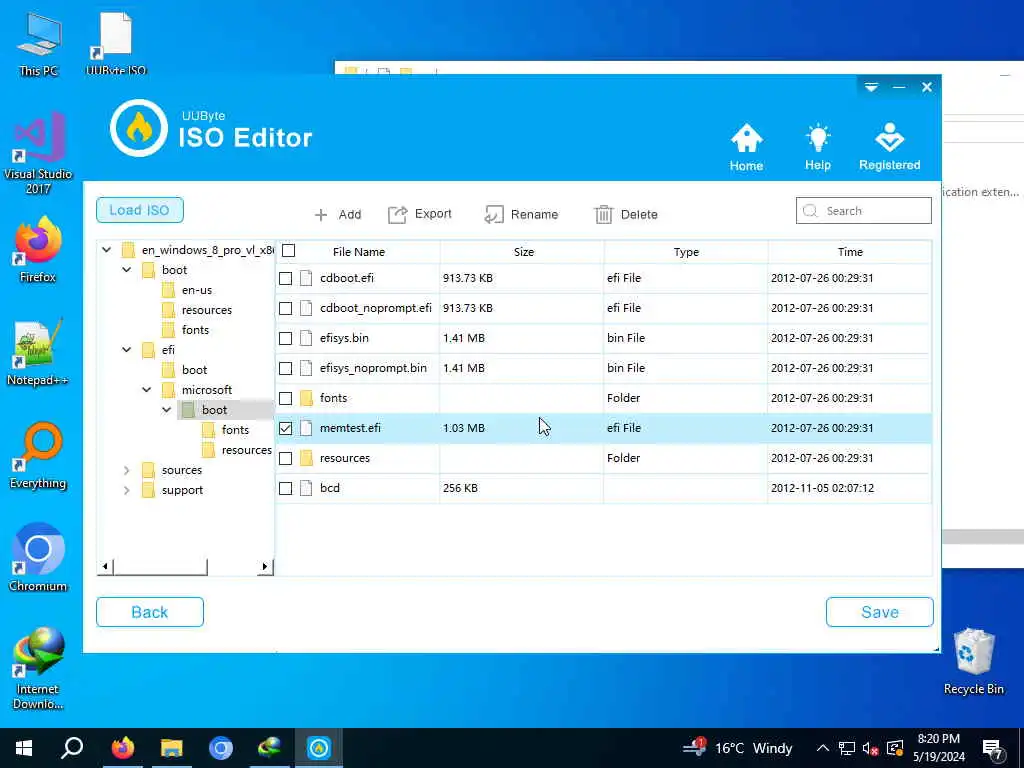Open the Everything search desktop icon
The height and width of the screenshot is (768, 1024).
coord(38,456)
